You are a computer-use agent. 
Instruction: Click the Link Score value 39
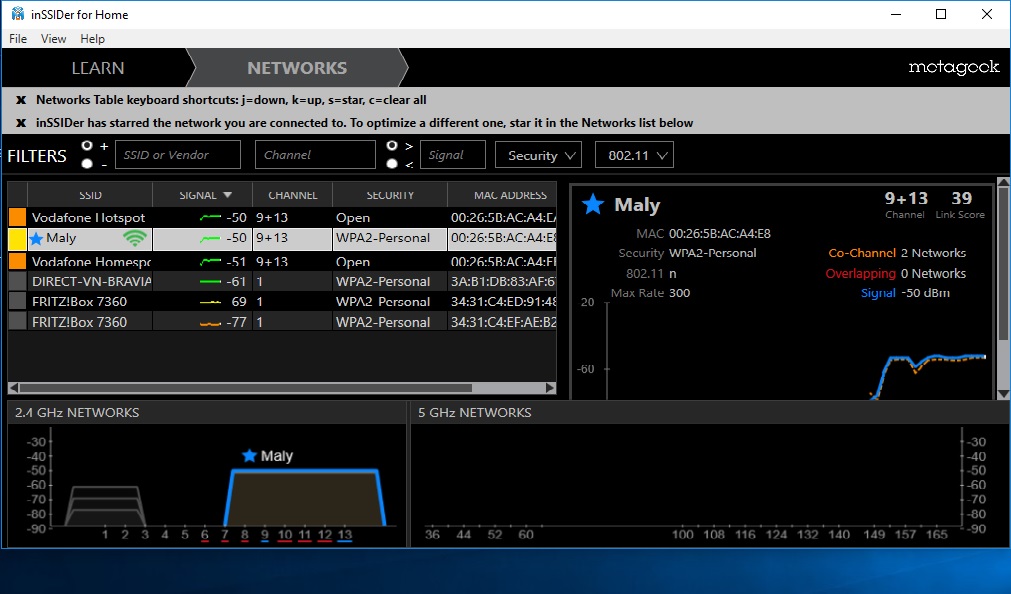coord(961,198)
